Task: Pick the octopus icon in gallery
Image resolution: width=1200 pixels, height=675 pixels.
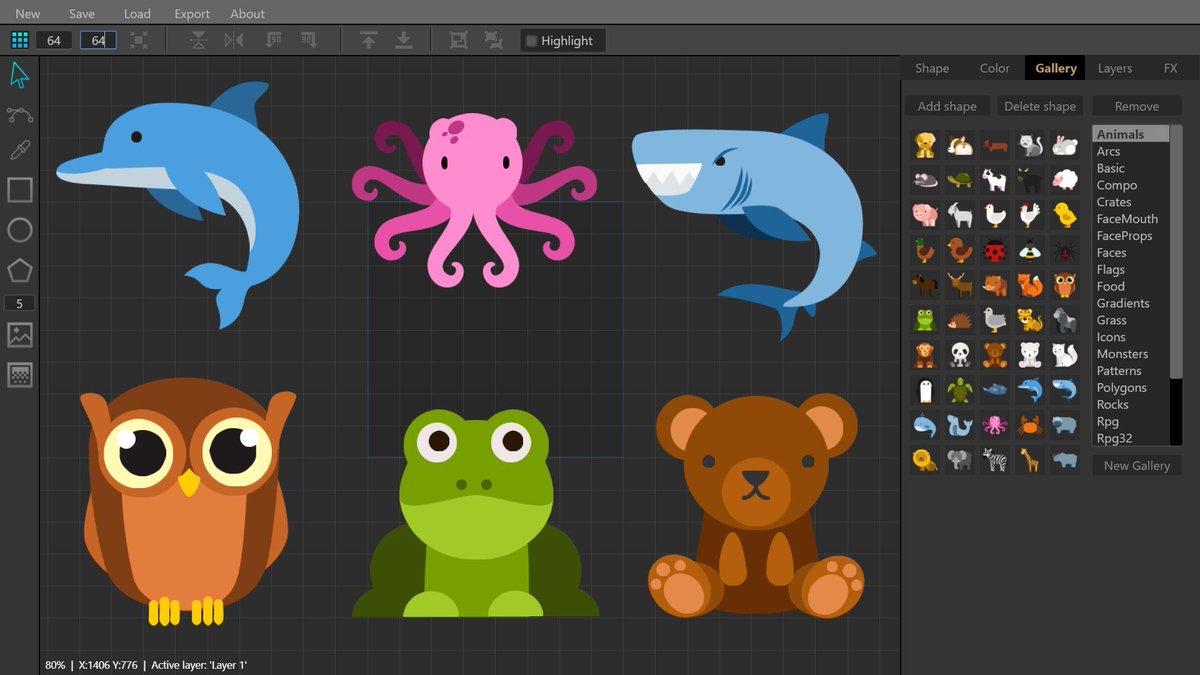Action: pos(995,425)
